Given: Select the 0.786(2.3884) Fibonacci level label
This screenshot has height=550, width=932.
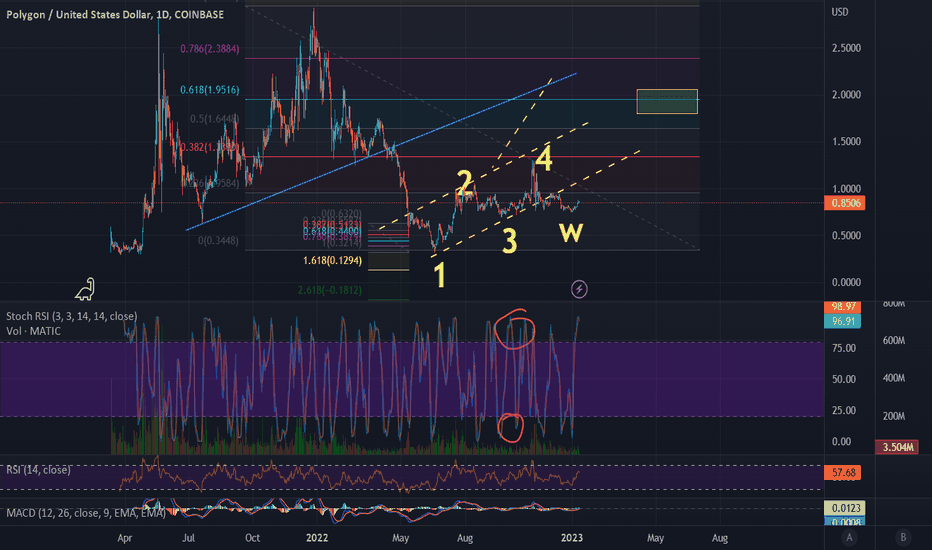Looking at the screenshot, I should 210,49.
